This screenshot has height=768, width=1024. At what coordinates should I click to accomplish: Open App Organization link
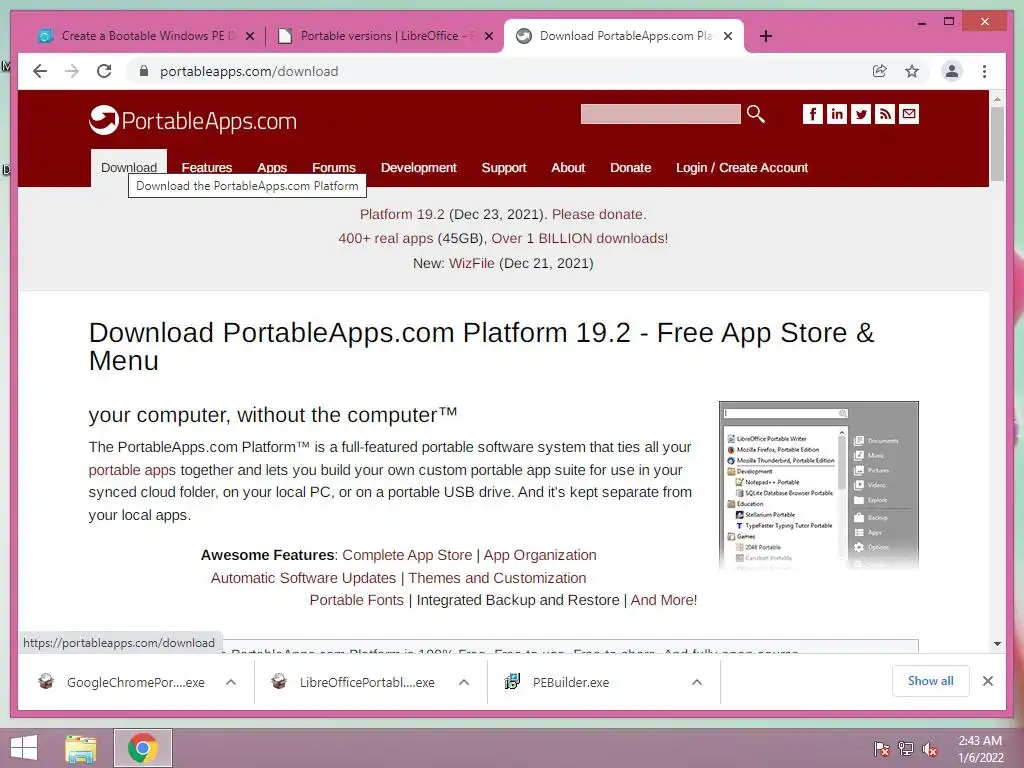(x=540, y=555)
